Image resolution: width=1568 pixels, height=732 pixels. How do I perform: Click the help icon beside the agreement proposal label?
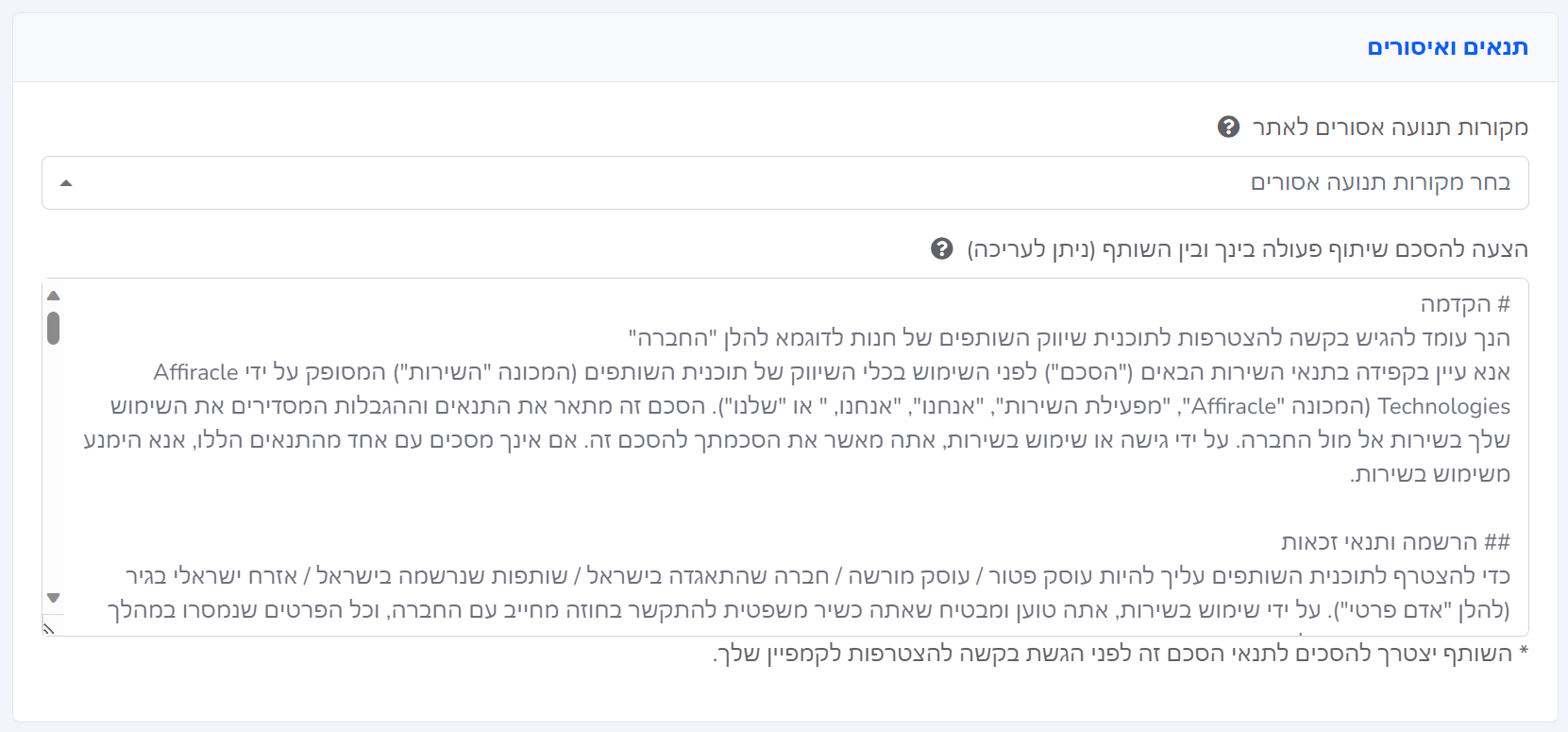[941, 248]
